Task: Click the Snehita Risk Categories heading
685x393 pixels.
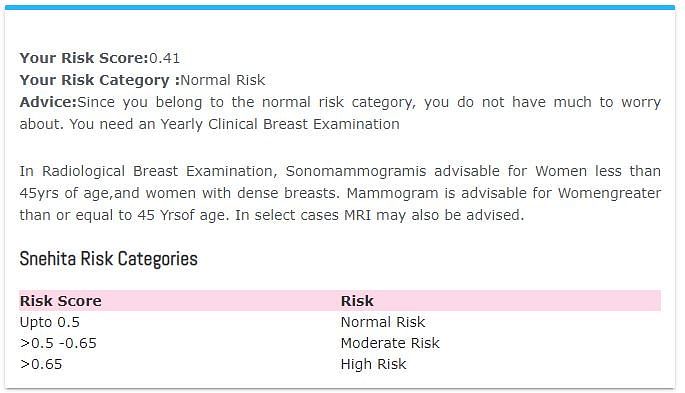Action: click(x=108, y=259)
